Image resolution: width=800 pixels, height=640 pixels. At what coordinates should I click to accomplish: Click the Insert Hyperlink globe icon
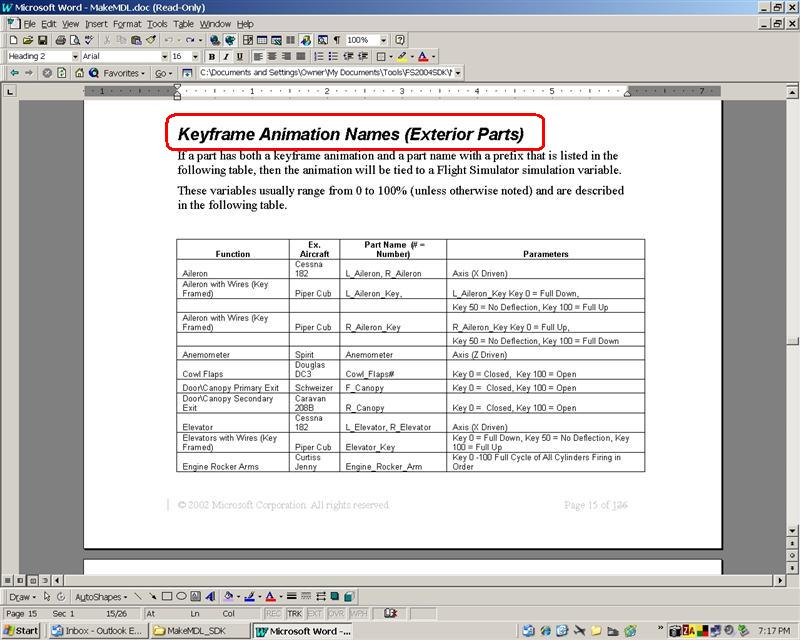[x=215, y=40]
